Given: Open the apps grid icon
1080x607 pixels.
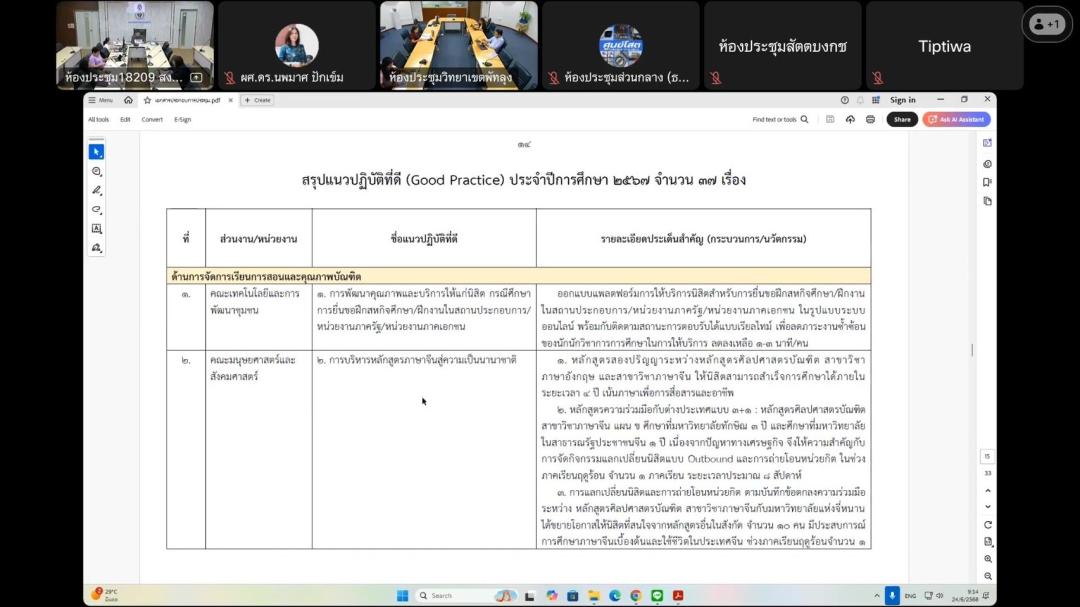Looking at the screenshot, I should (876, 100).
